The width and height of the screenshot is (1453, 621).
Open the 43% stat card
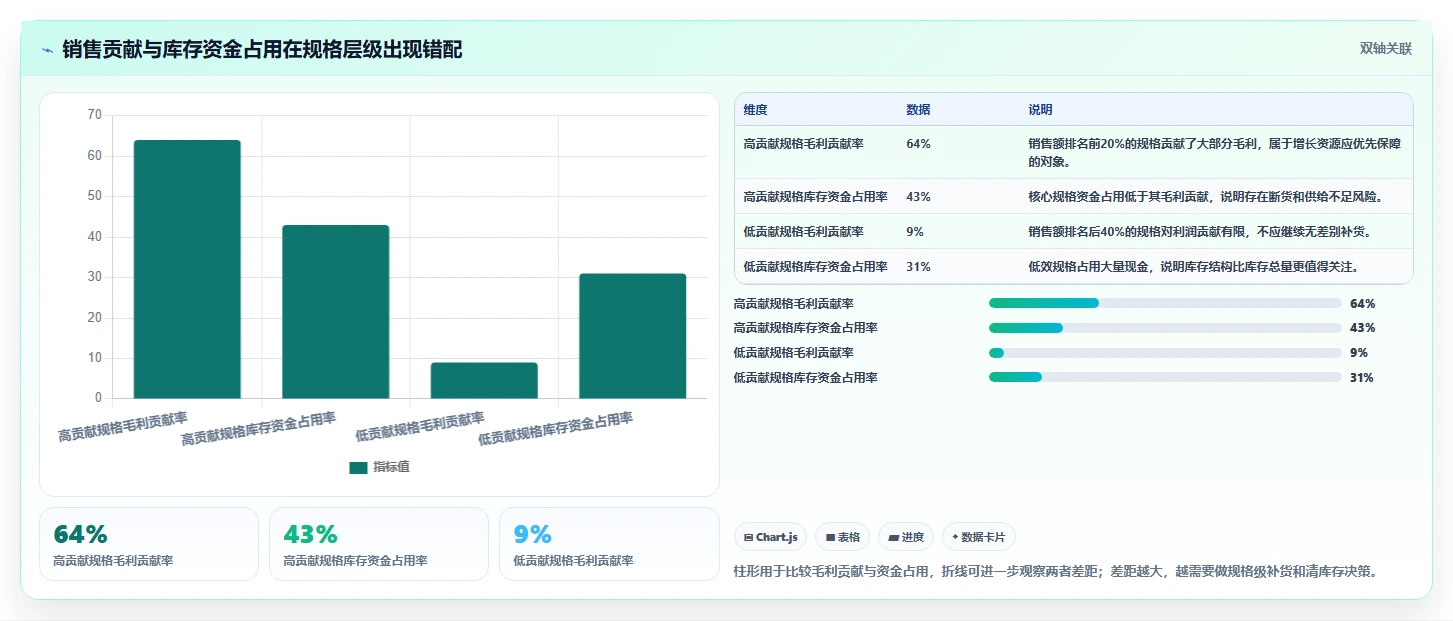[x=379, y=544]
